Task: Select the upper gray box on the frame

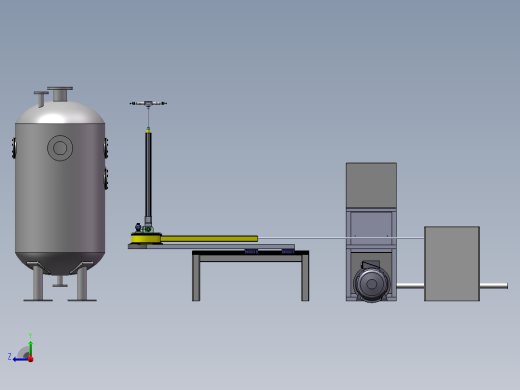Action: point(371,185)
